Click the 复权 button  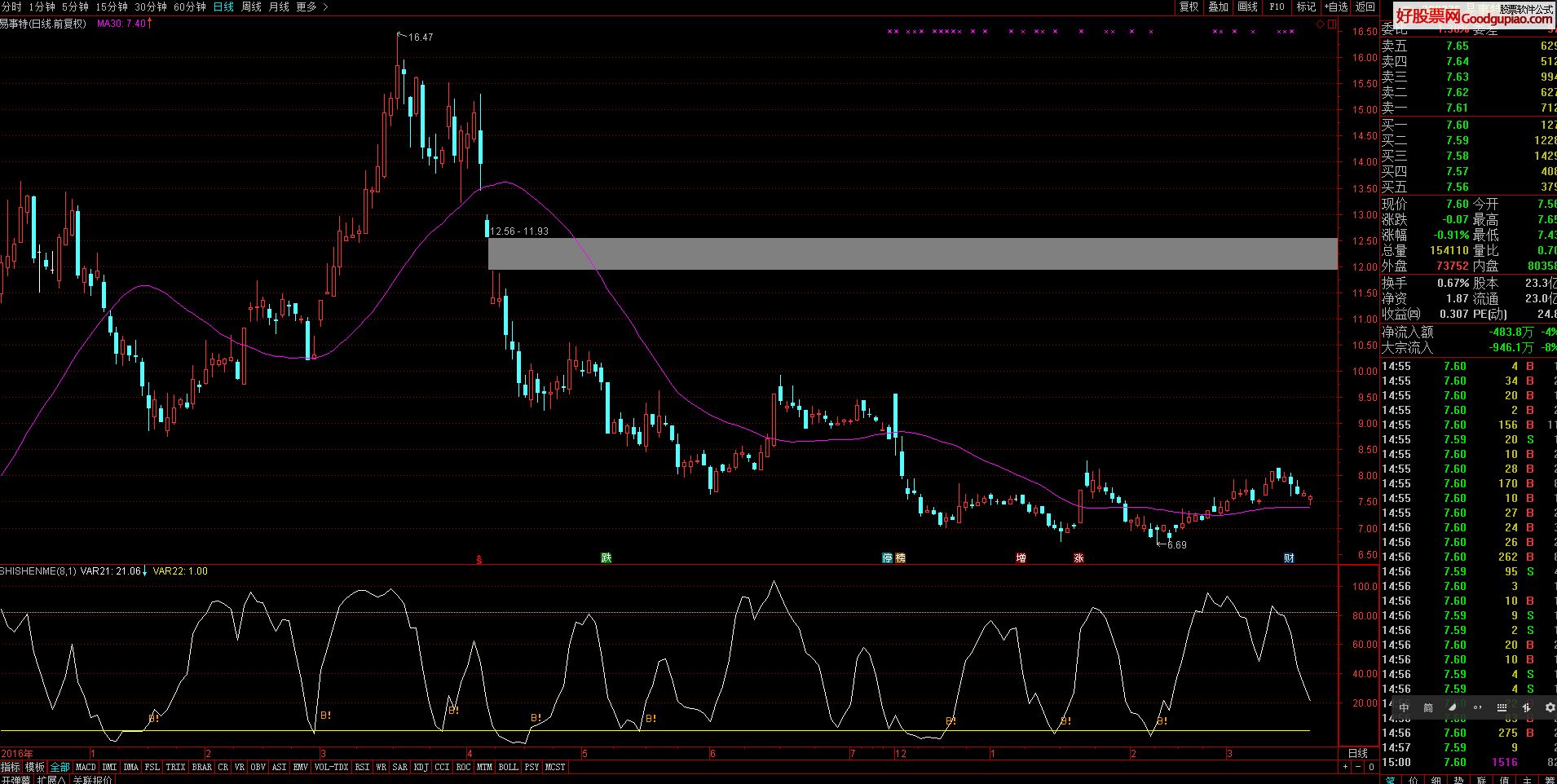click(x=1189, y=7)
